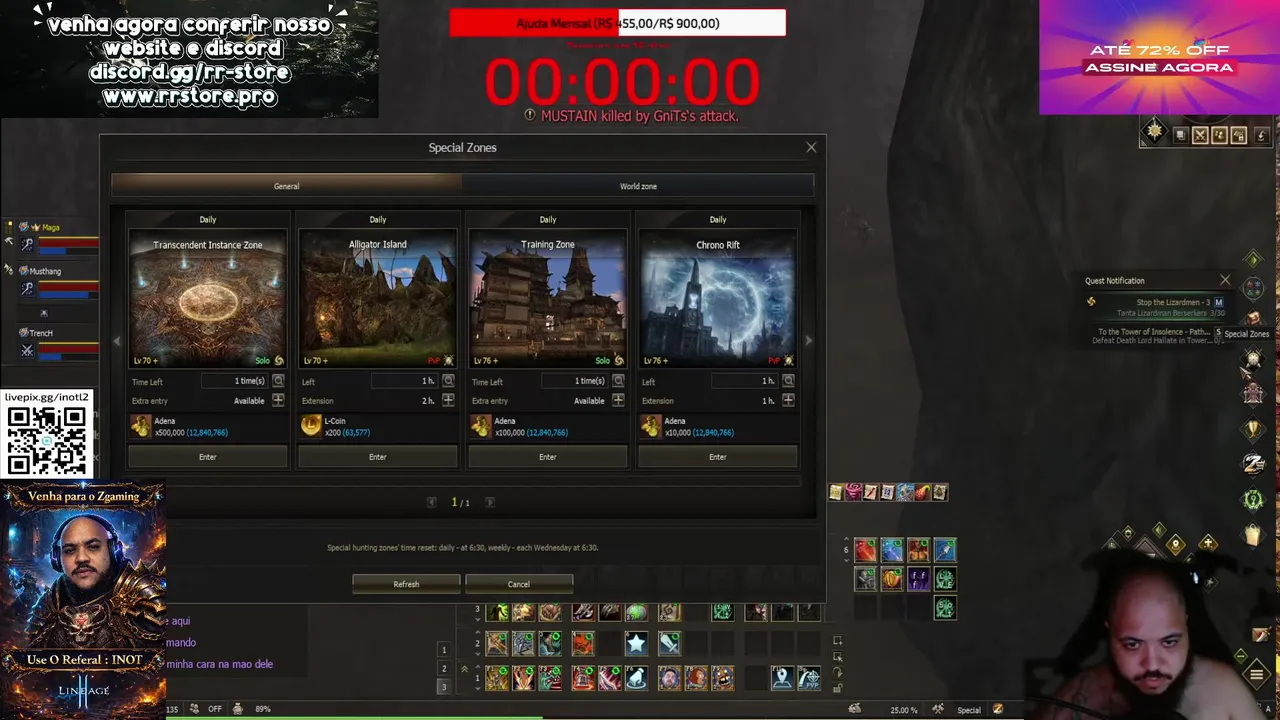Use purple ff skill in side panel

pyautogui.click(x=918, y=579)
